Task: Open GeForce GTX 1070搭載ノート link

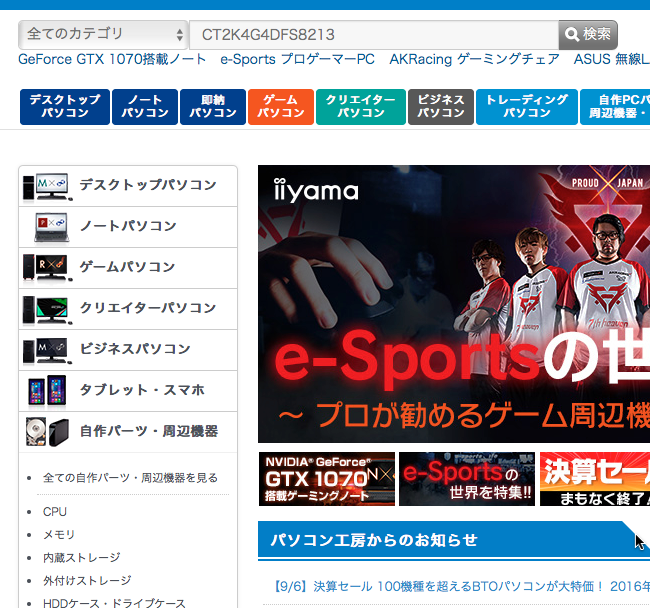Action: point(112,59)
